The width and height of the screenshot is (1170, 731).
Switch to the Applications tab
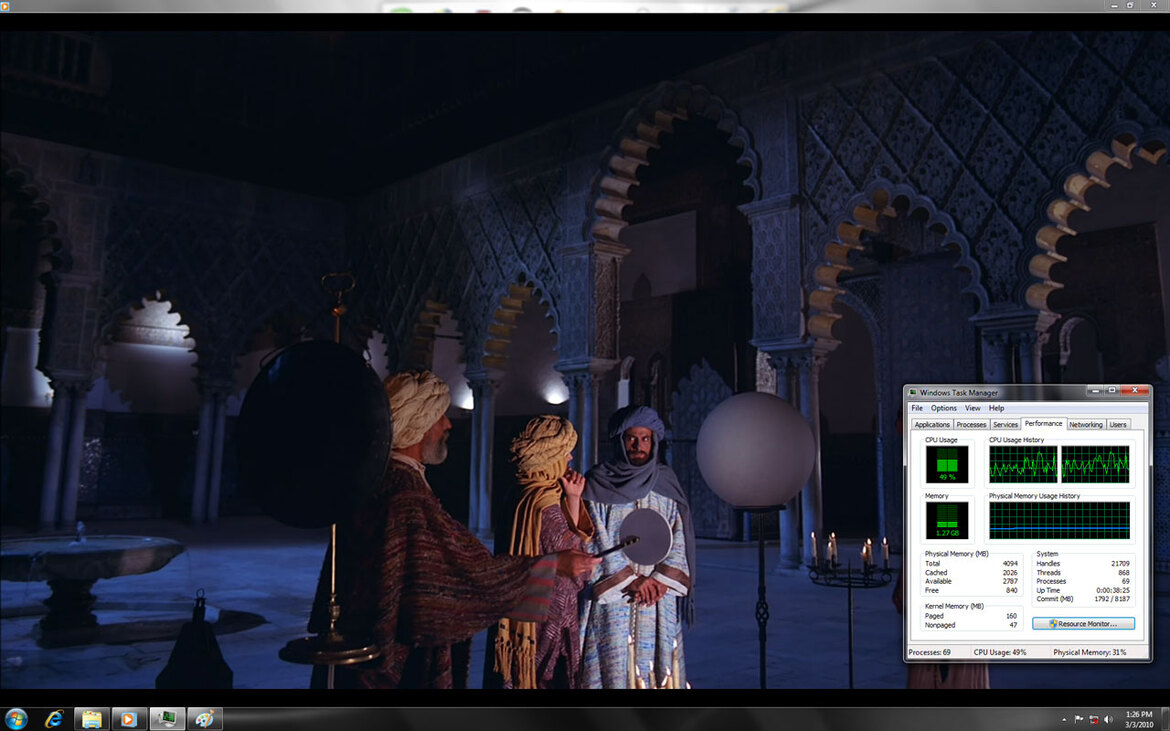click(932, 424)
